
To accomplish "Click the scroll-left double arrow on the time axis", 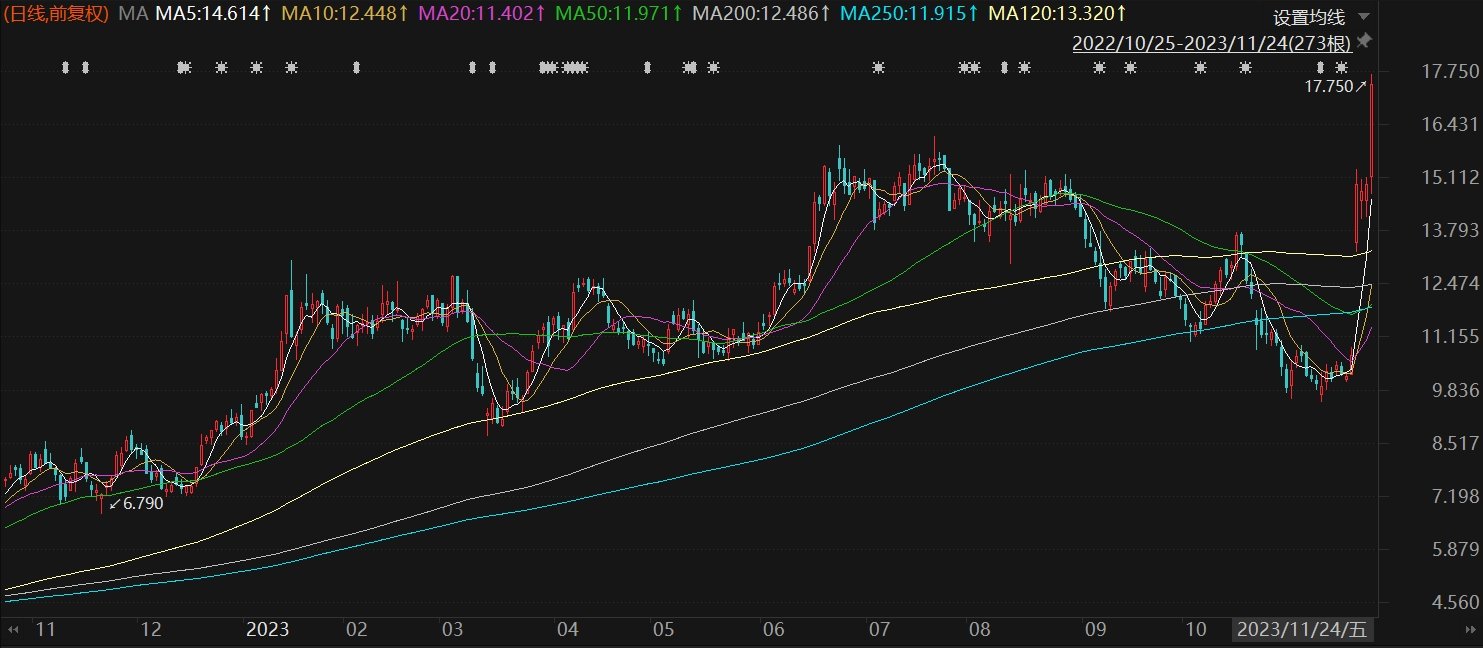I will [14, 630].
